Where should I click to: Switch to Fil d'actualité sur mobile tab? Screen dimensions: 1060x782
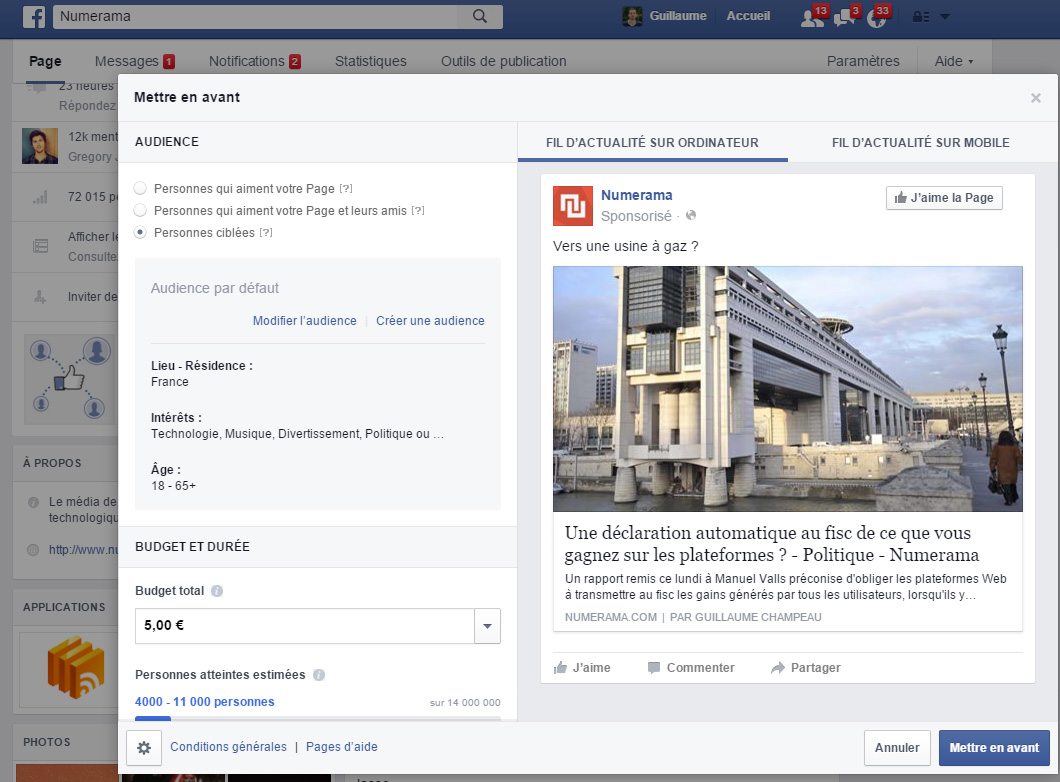921,143
